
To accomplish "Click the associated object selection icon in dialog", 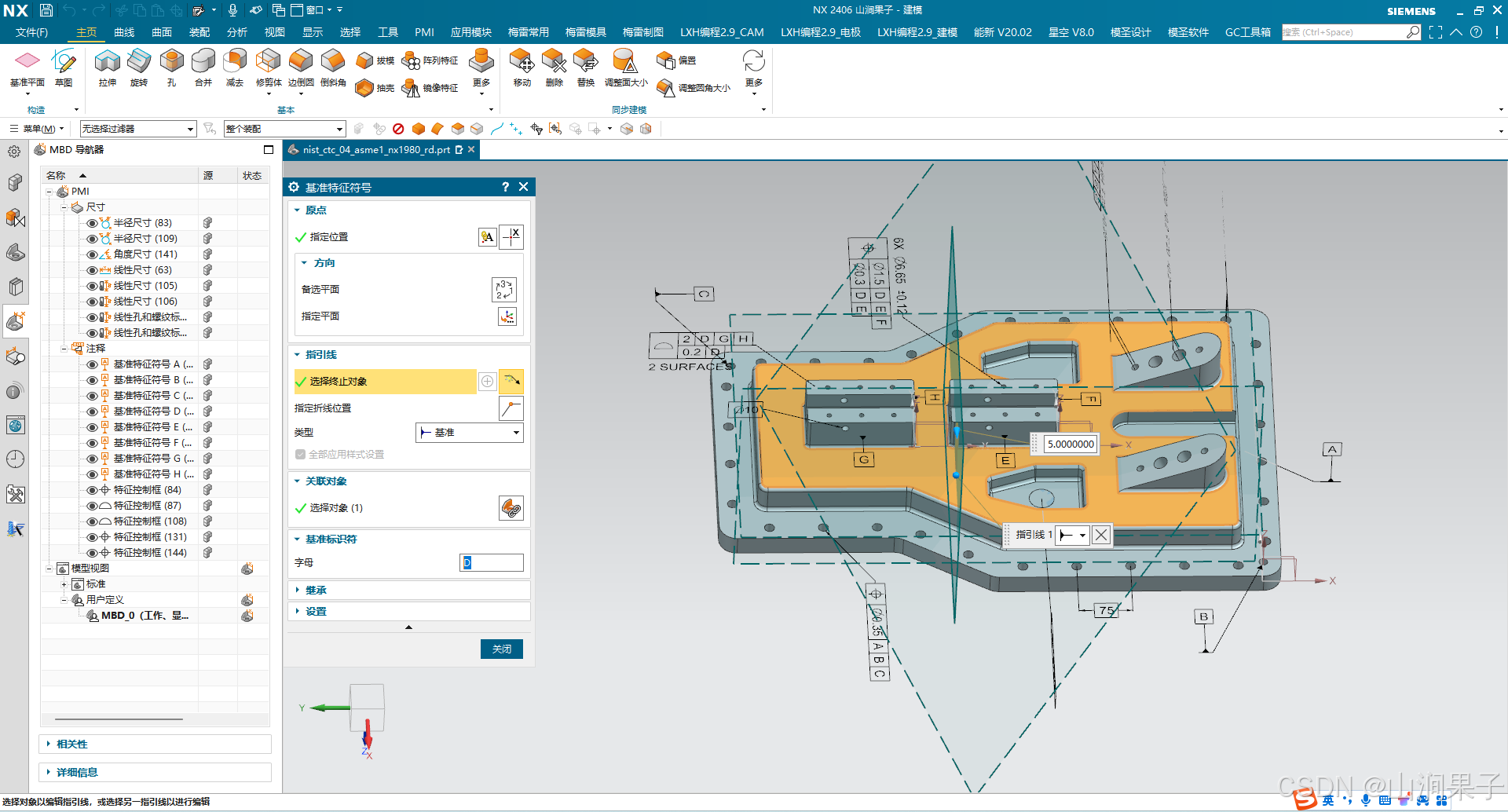I will [x=511, y=508].
